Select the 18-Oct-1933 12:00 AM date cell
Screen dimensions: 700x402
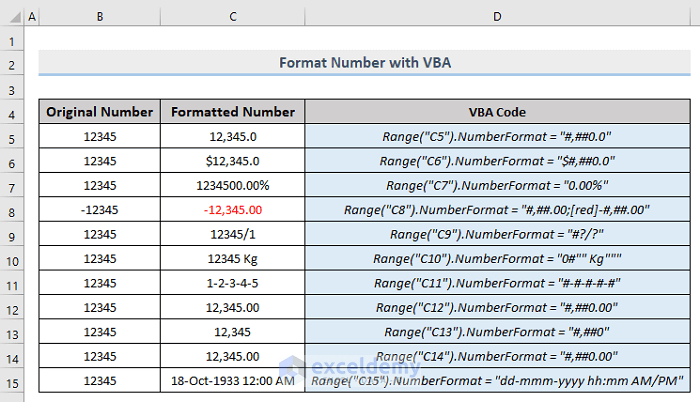pos(232,381)
